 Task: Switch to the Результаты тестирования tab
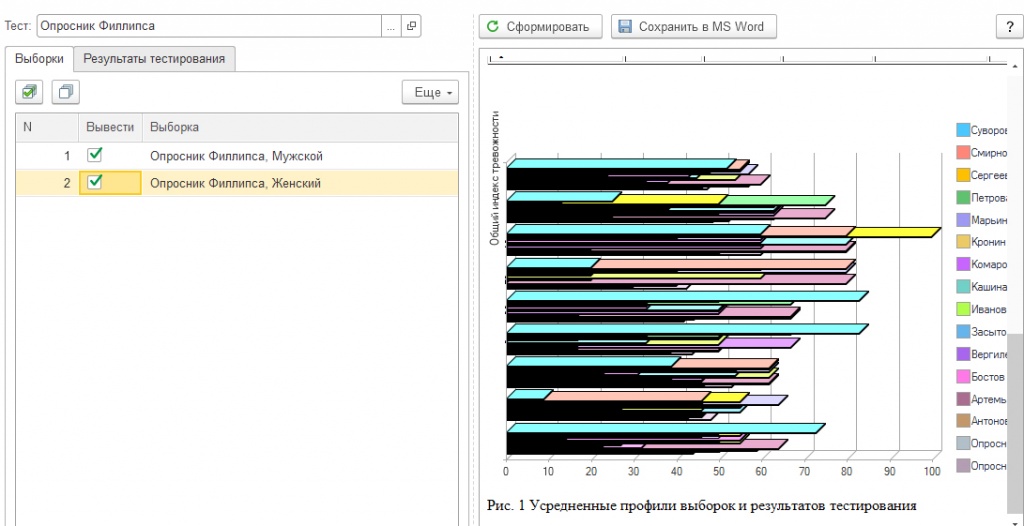[x=154, y=58]
